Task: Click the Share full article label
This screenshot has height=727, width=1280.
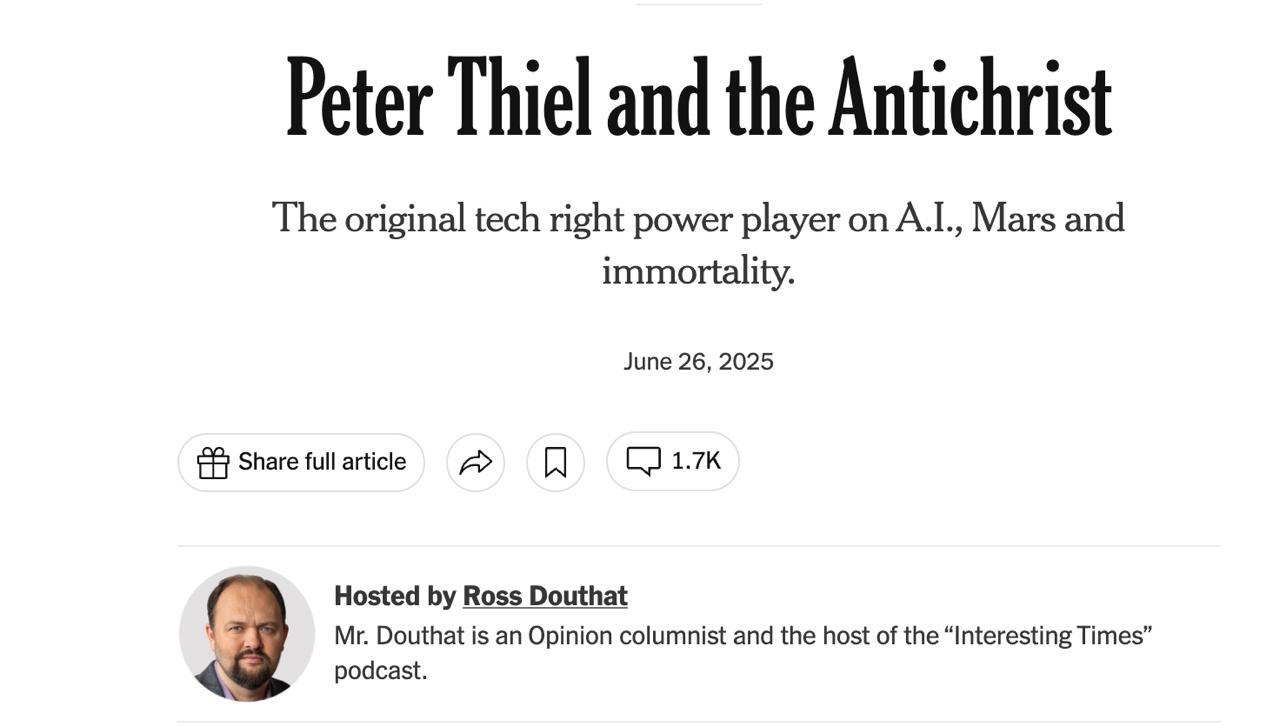Action: point(322,462)
